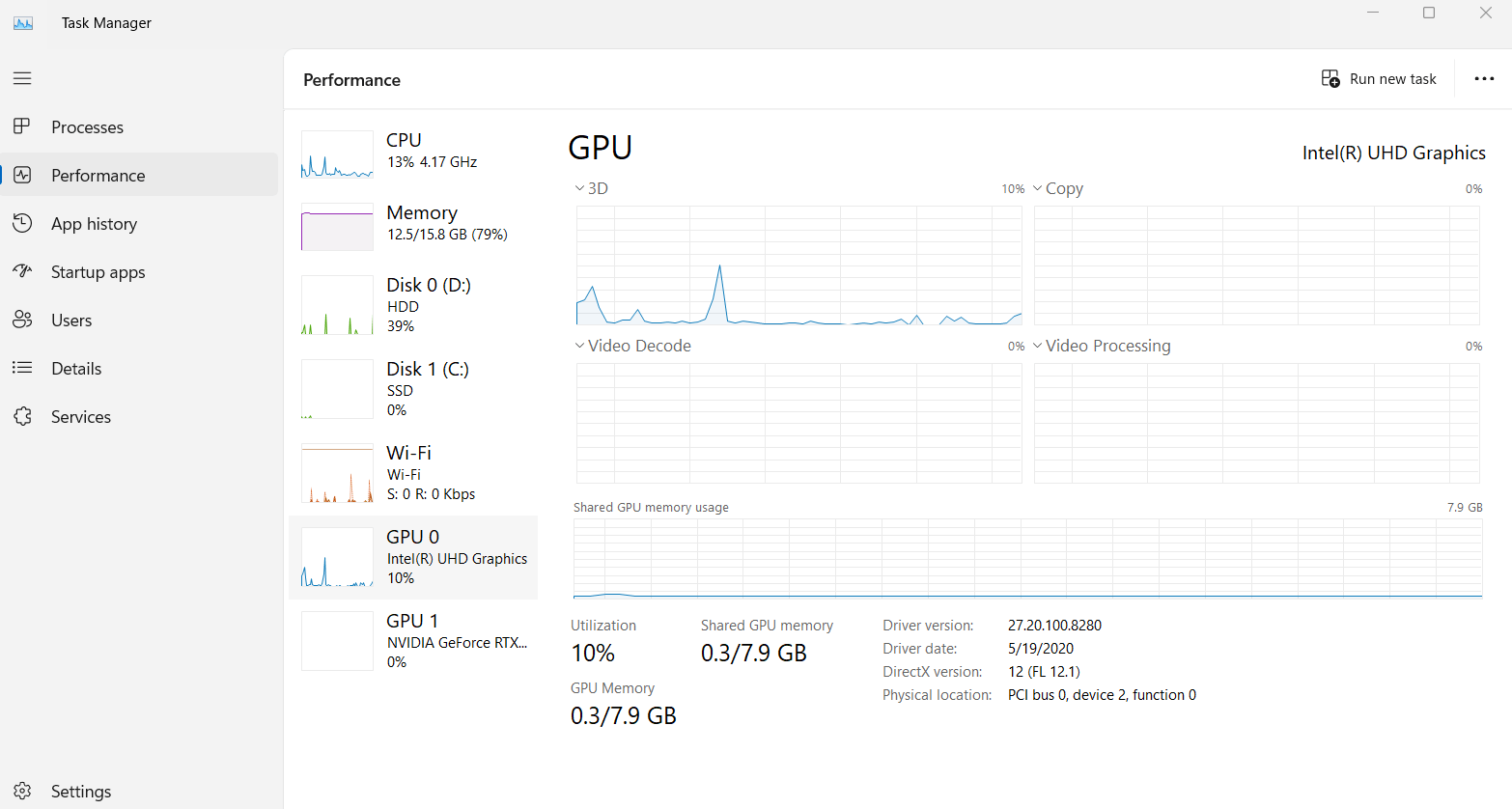Collapse the Copy engine graph
The height and width of the screenshot is (809, 1512).
[1038, 187]
